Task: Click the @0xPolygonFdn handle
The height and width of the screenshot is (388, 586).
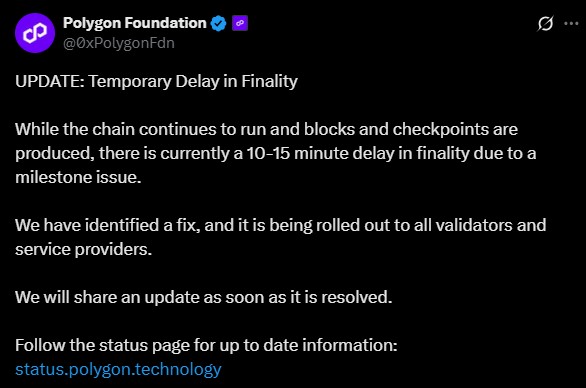Action: tap(118, 43)
